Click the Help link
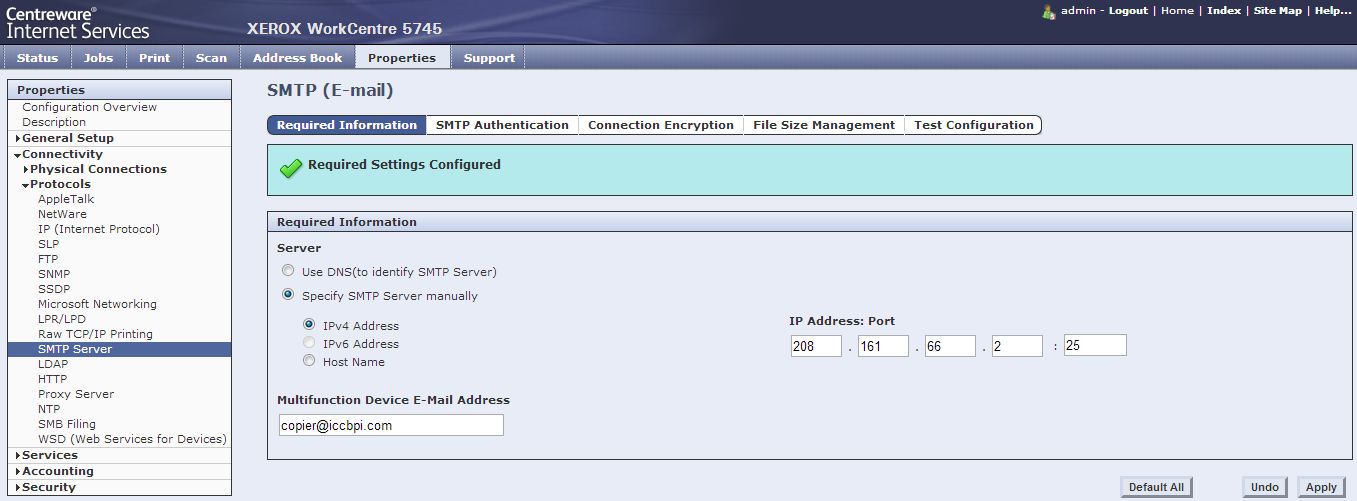Image resolution: width=1357 pixels, height=501 pixels. pyautogui.click(x=1333, y=11)
